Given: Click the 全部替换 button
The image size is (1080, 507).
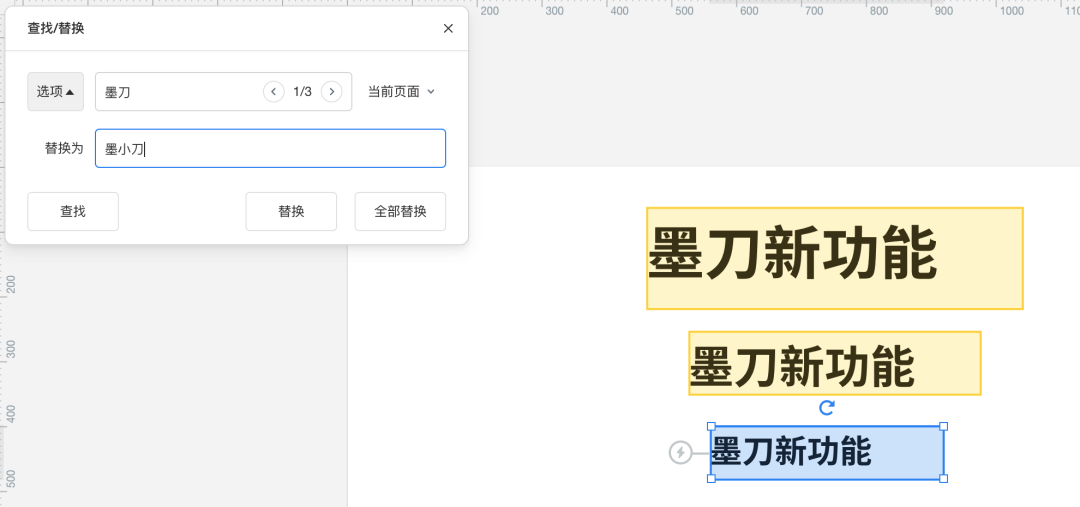Looking at the screenshot, I should click(x=400, y=211).
